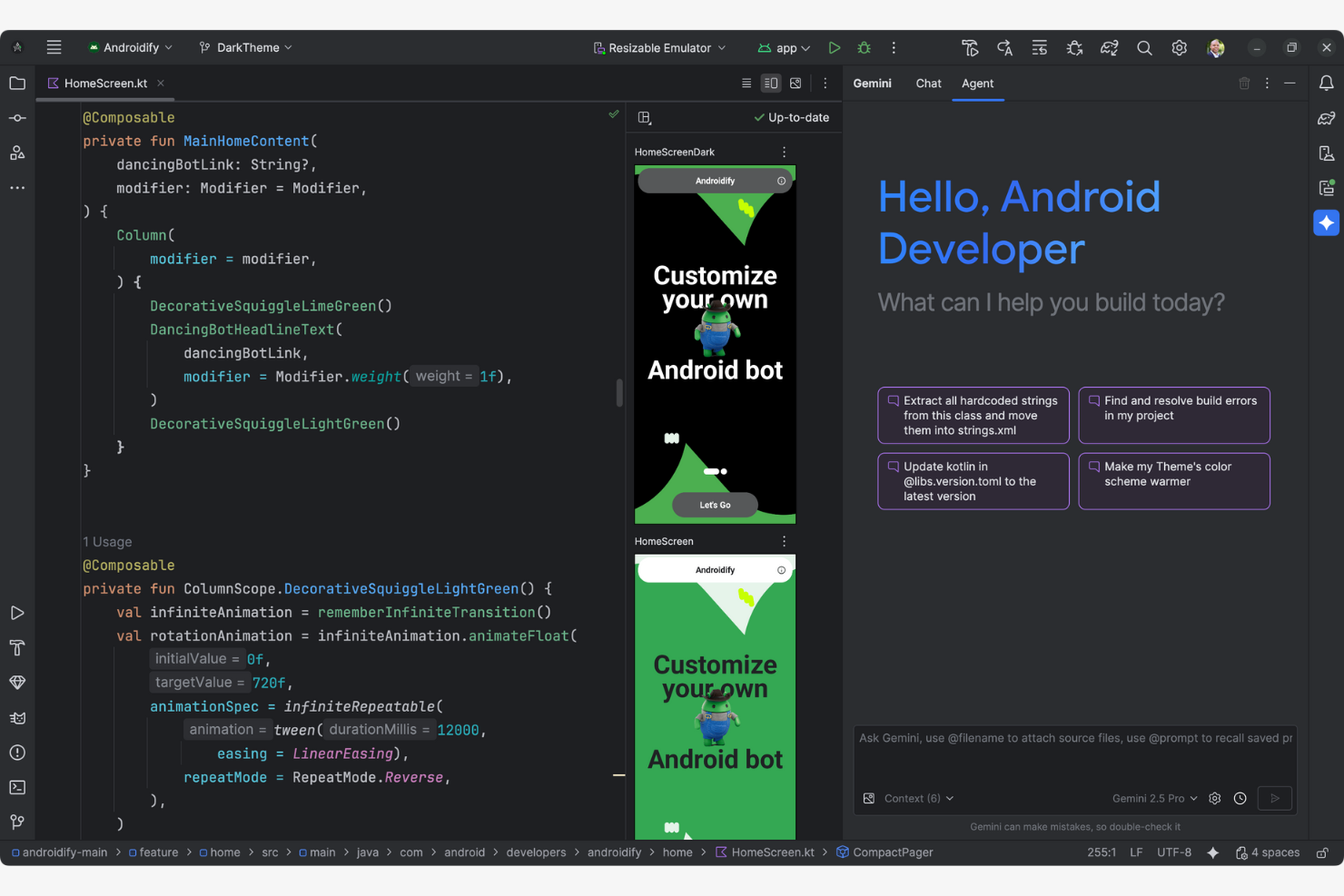The height and width of the screenshot is (896, 1344).
Task: Switch editor to Code-only view mode
Action: point(746,83)
